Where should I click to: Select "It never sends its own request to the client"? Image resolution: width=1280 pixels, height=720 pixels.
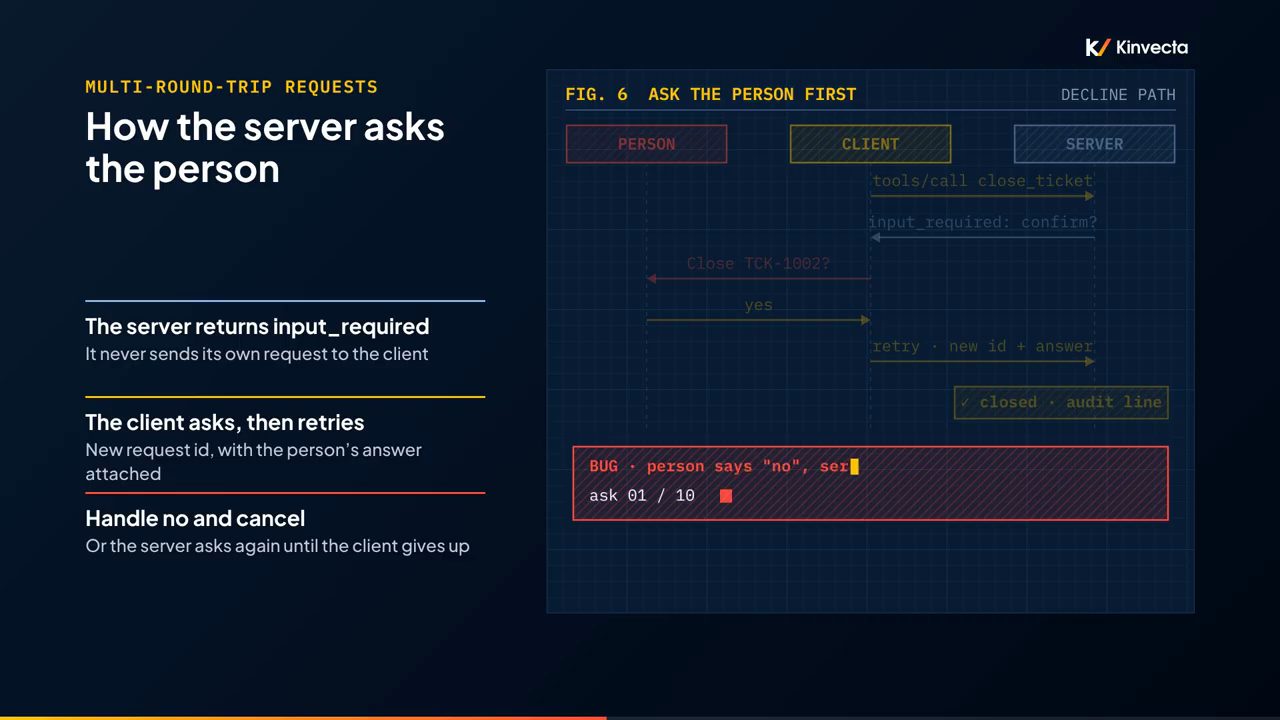pyautogui.click(x=257, y=354)
